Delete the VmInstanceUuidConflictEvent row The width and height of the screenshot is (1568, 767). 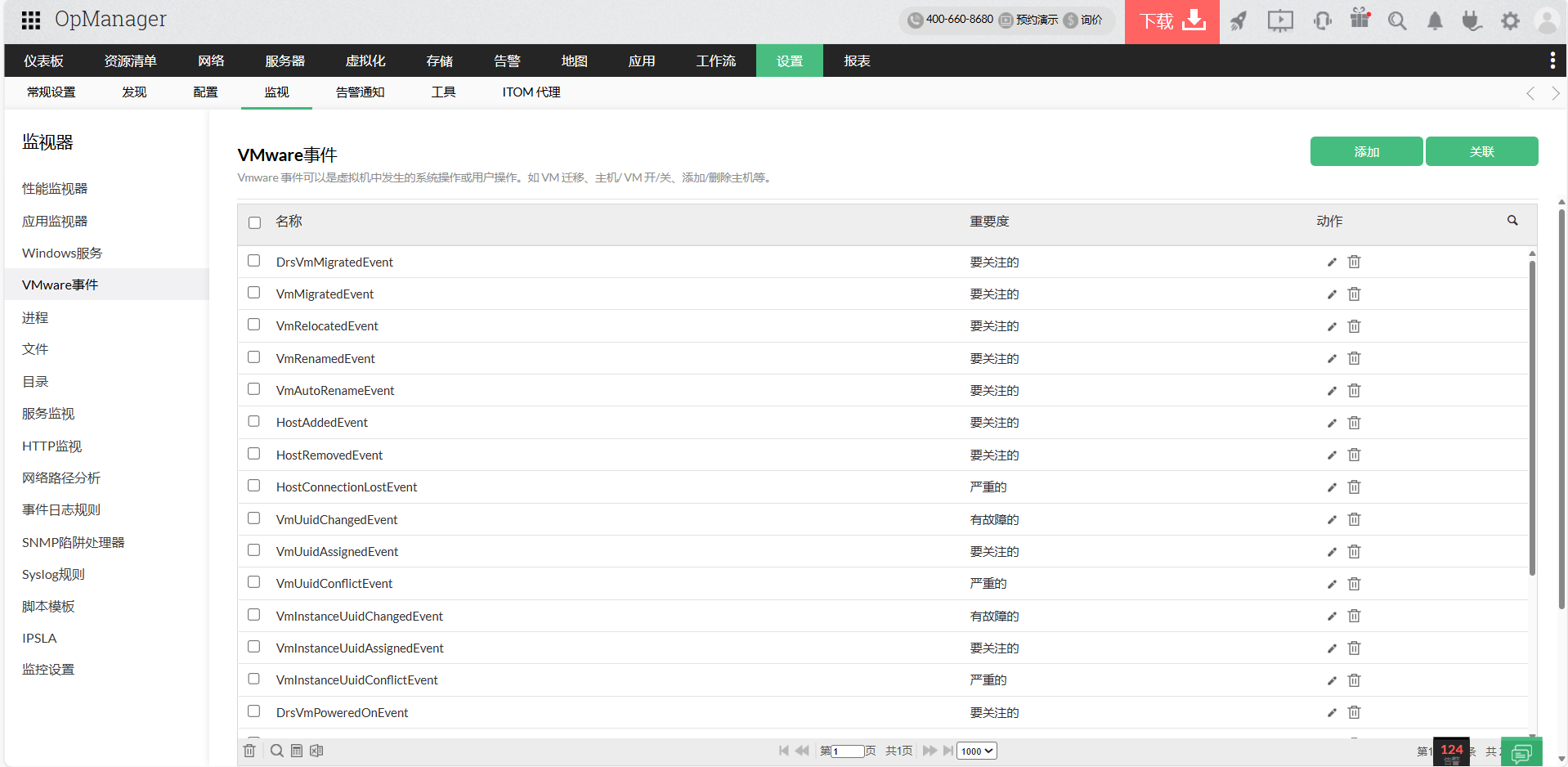pos(1354,680)
